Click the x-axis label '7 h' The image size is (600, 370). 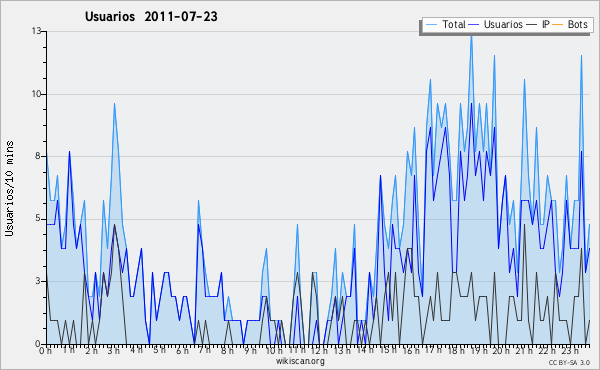click(204, 350)
